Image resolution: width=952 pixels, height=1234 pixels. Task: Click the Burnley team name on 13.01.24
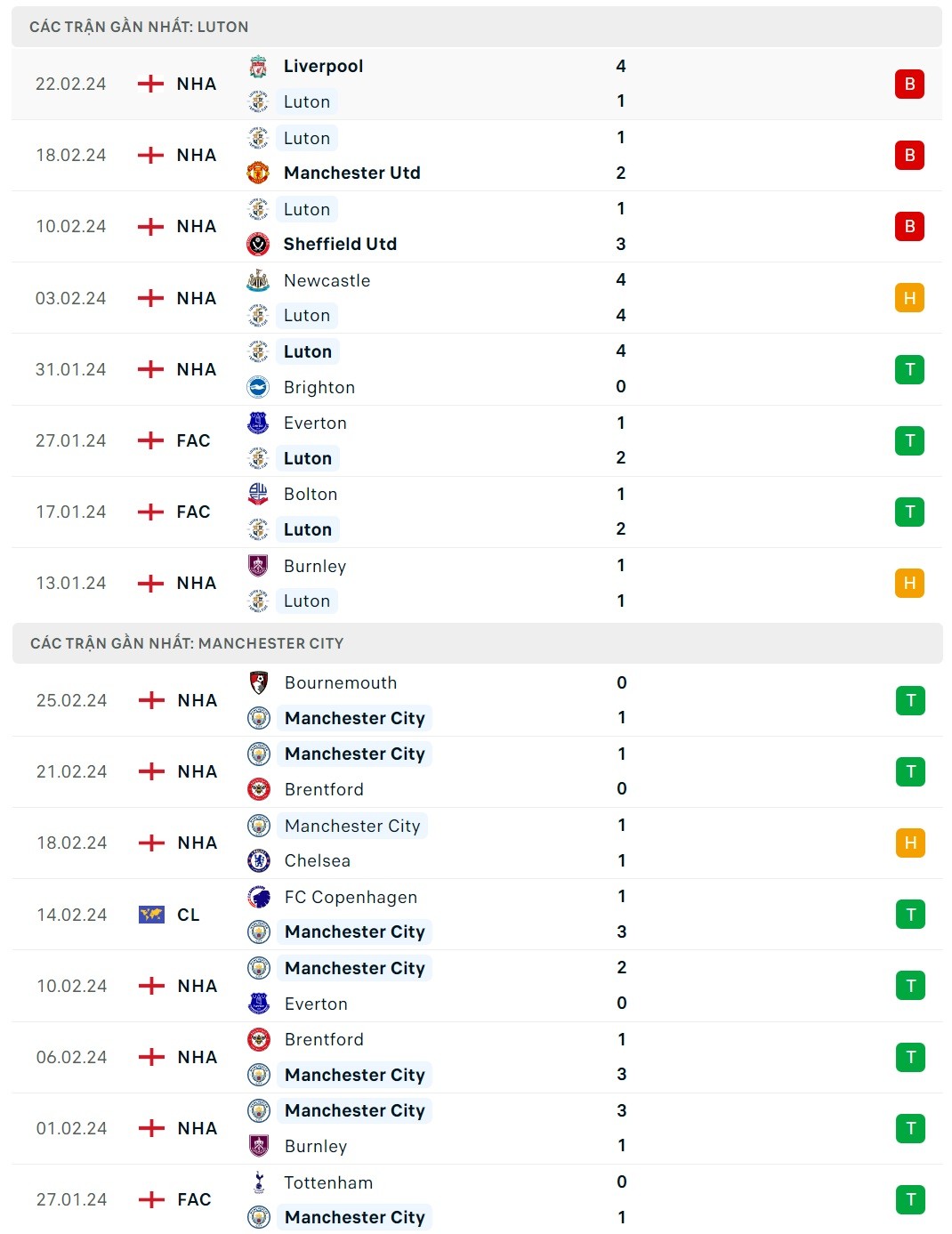pos(315,566)
